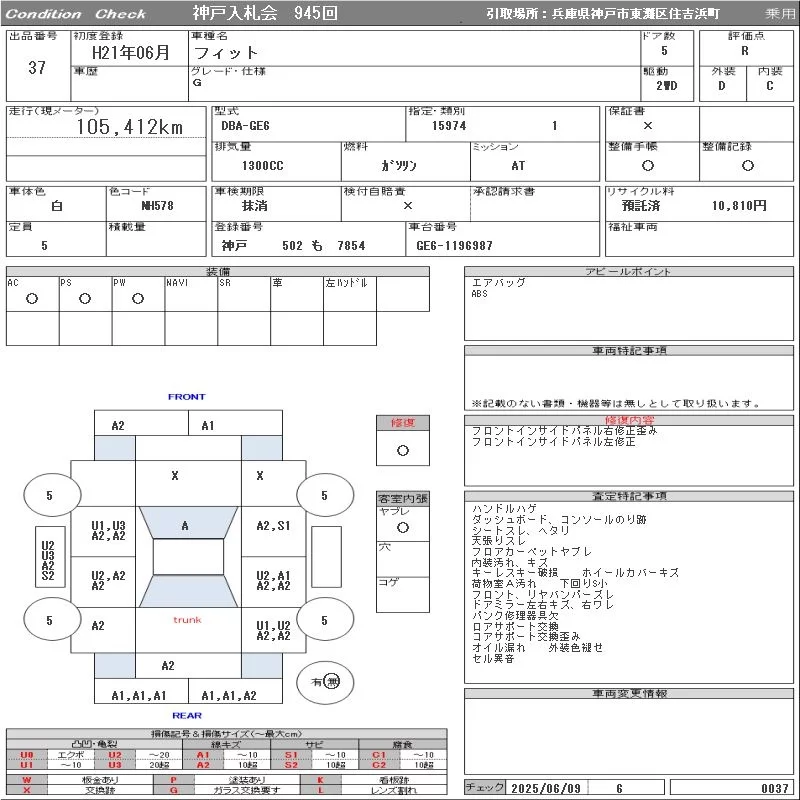Click the sheet number 0037
Screen dimensions: 800x800
coord(775,788)
